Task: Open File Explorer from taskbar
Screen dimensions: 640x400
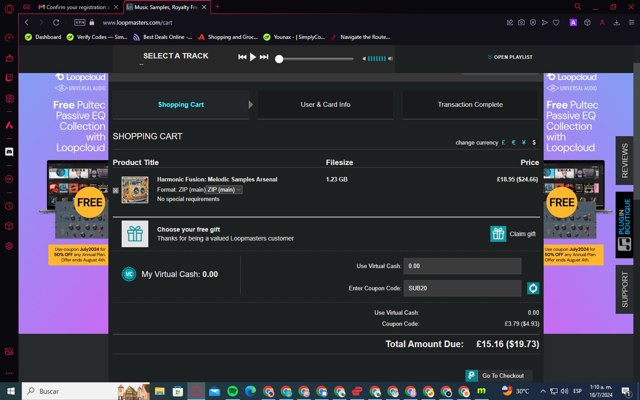Action: (160, 391)
